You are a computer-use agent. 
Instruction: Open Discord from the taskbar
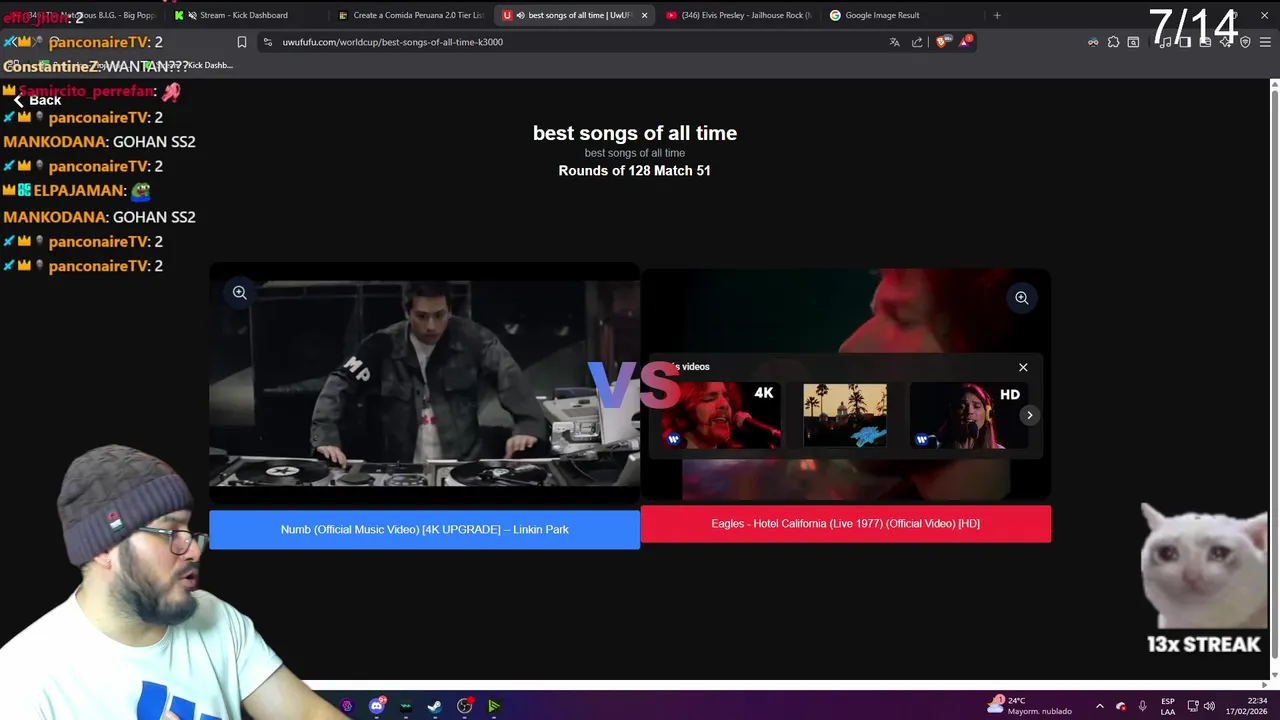377,705
